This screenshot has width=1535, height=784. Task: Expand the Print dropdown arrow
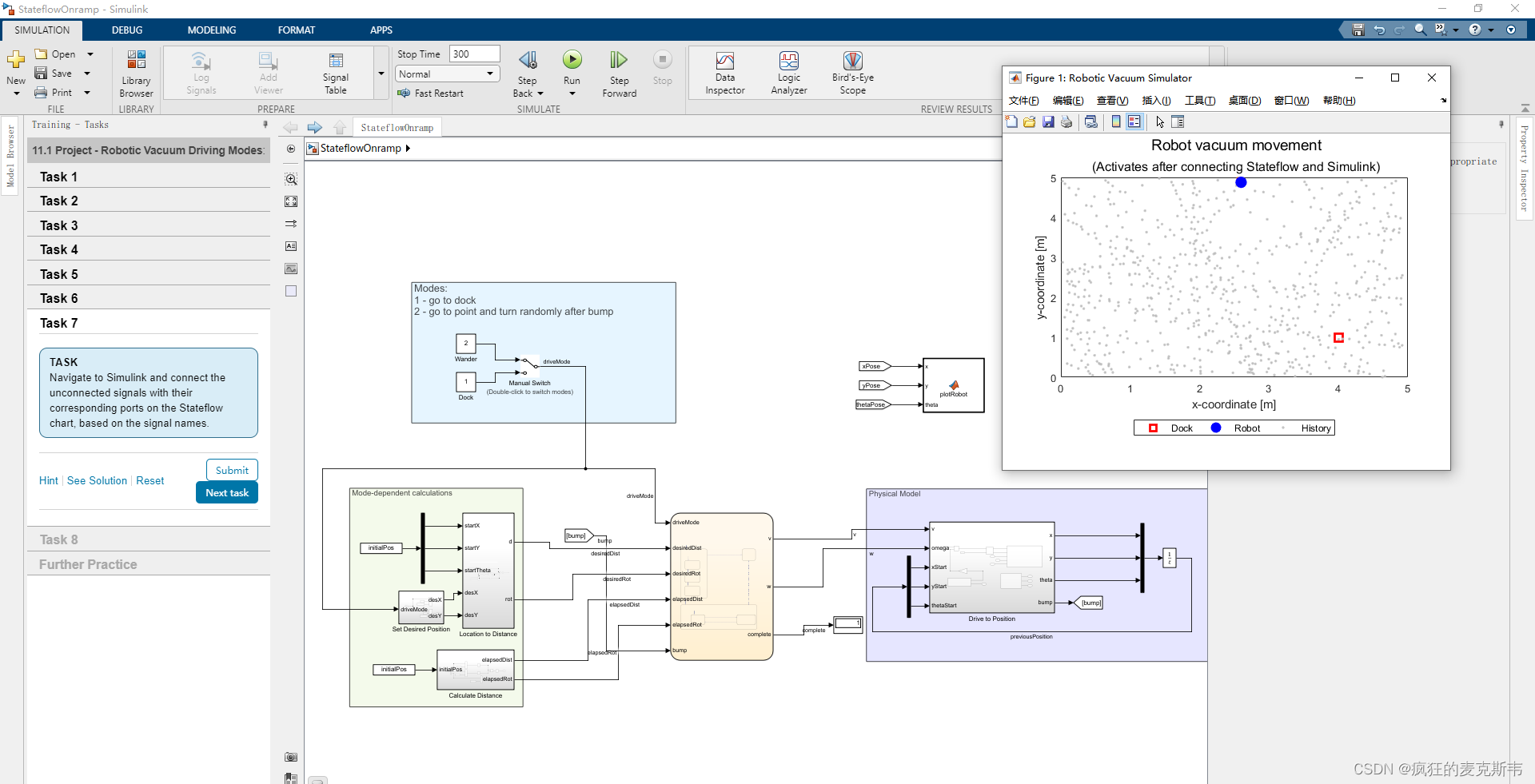(87, 93)
